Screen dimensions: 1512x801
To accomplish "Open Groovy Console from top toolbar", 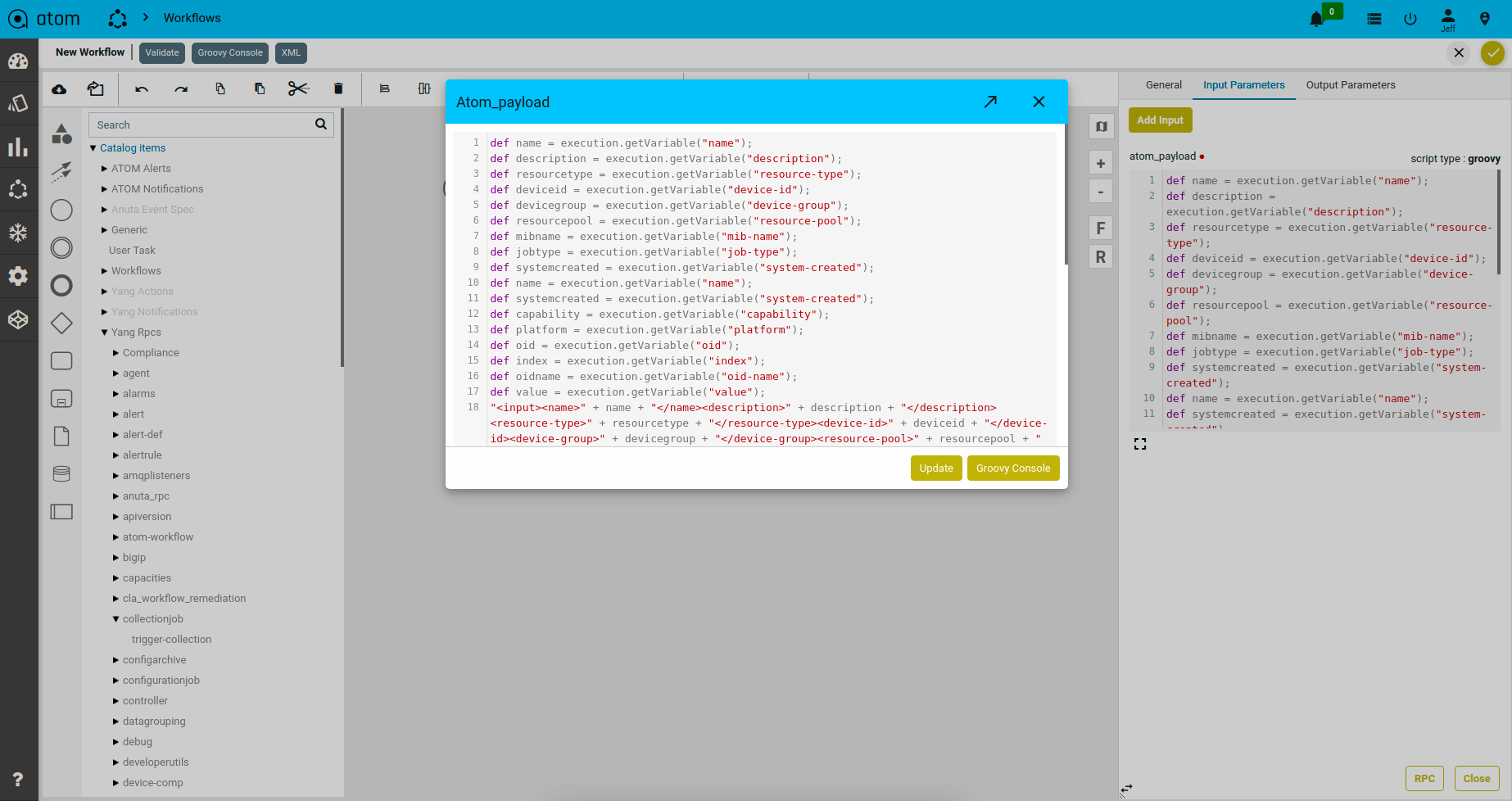I will 230,53.
